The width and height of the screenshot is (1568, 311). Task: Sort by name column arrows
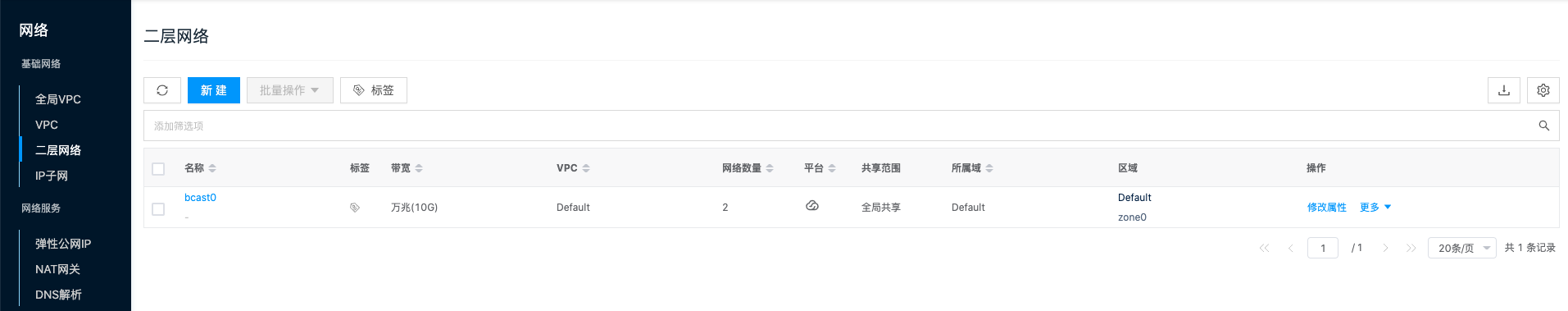pos(212,168)
